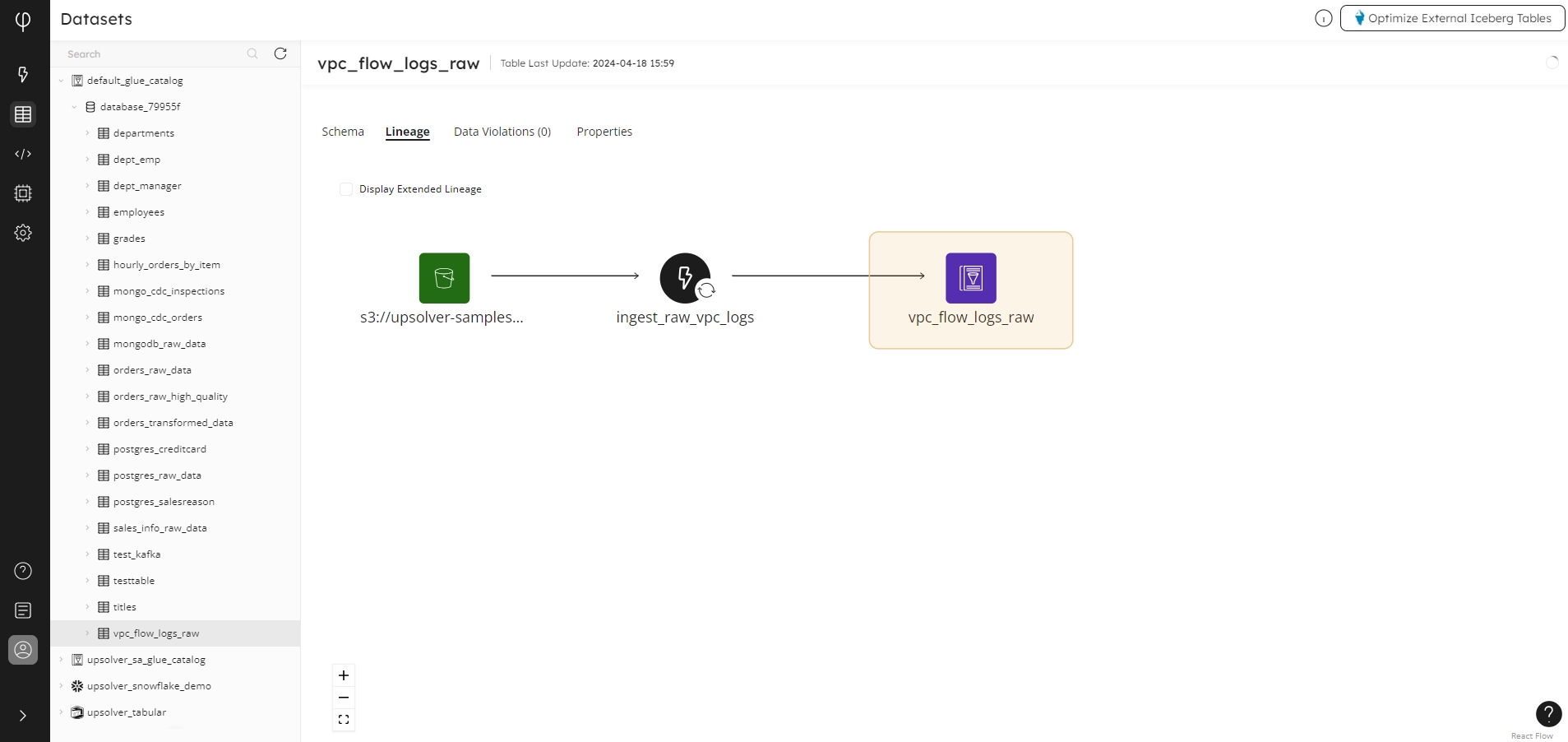Refresh the dataset tree list

(x=280, y=53)
